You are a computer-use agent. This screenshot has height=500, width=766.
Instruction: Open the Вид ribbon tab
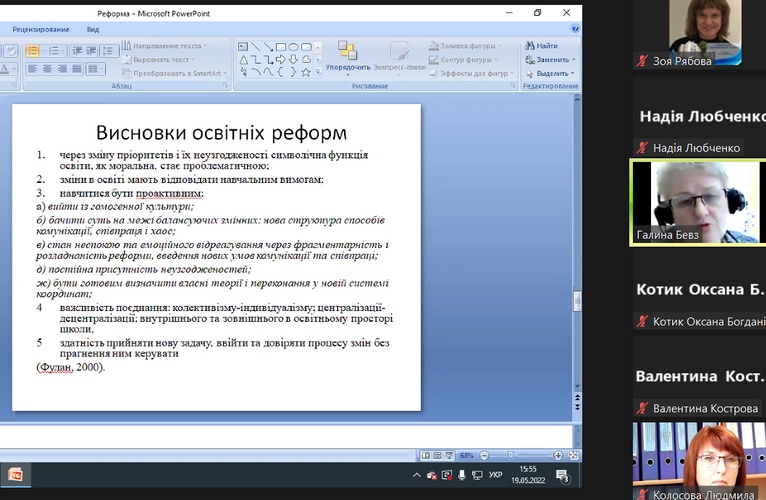(93, 29)
